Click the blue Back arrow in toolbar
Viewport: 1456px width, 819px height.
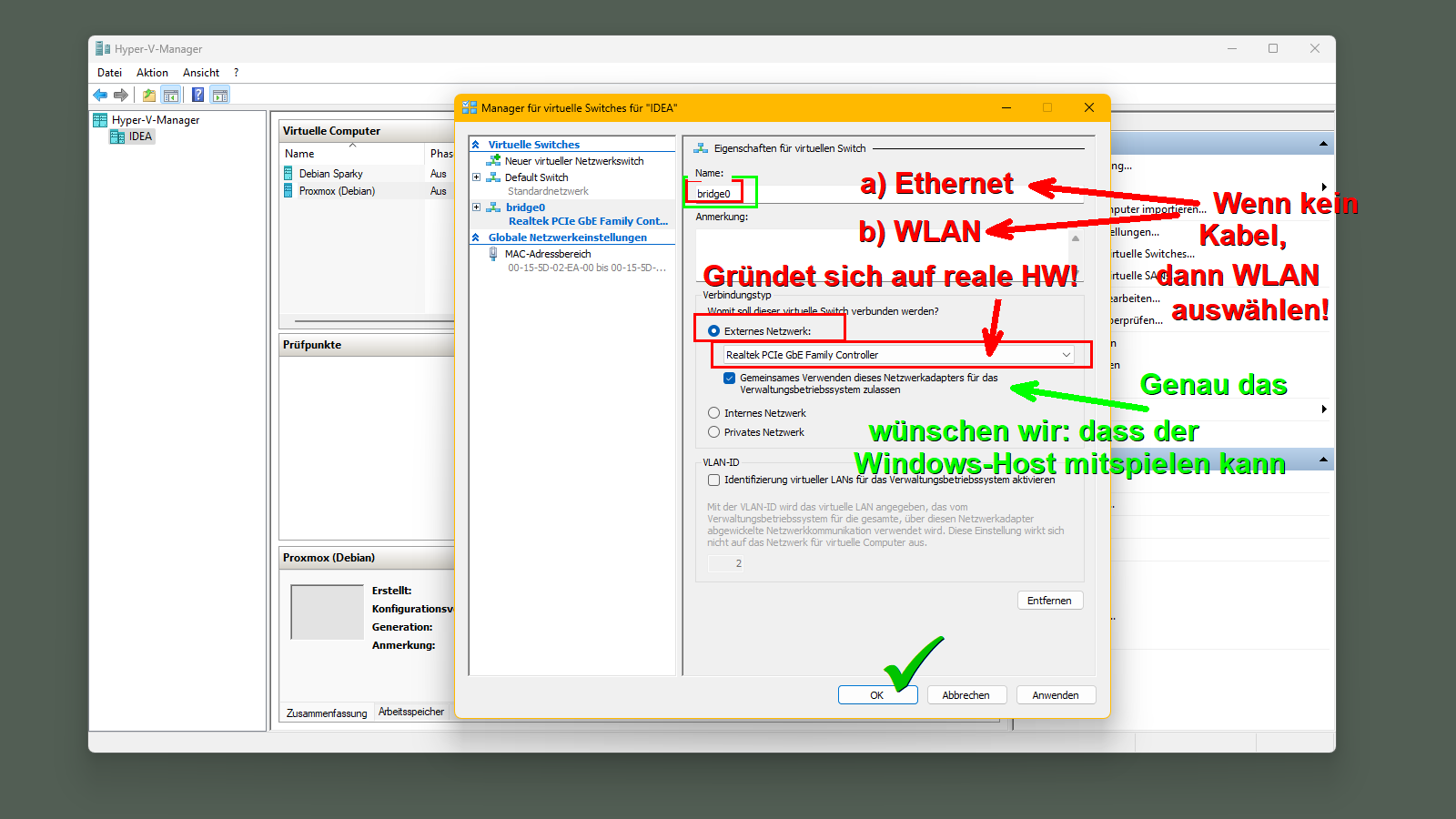coord(100,95)
